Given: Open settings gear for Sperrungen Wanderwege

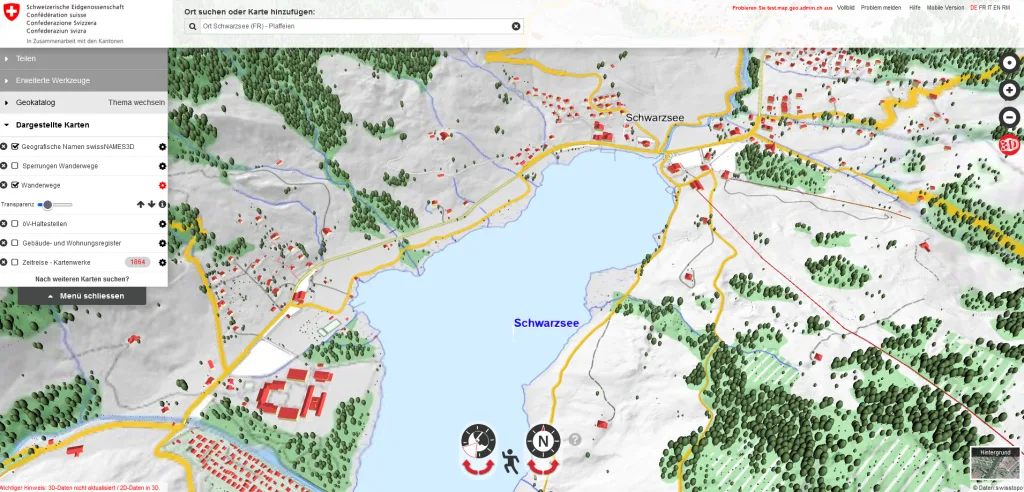Looking at the screenshot, I should click(x=163, y=166).
